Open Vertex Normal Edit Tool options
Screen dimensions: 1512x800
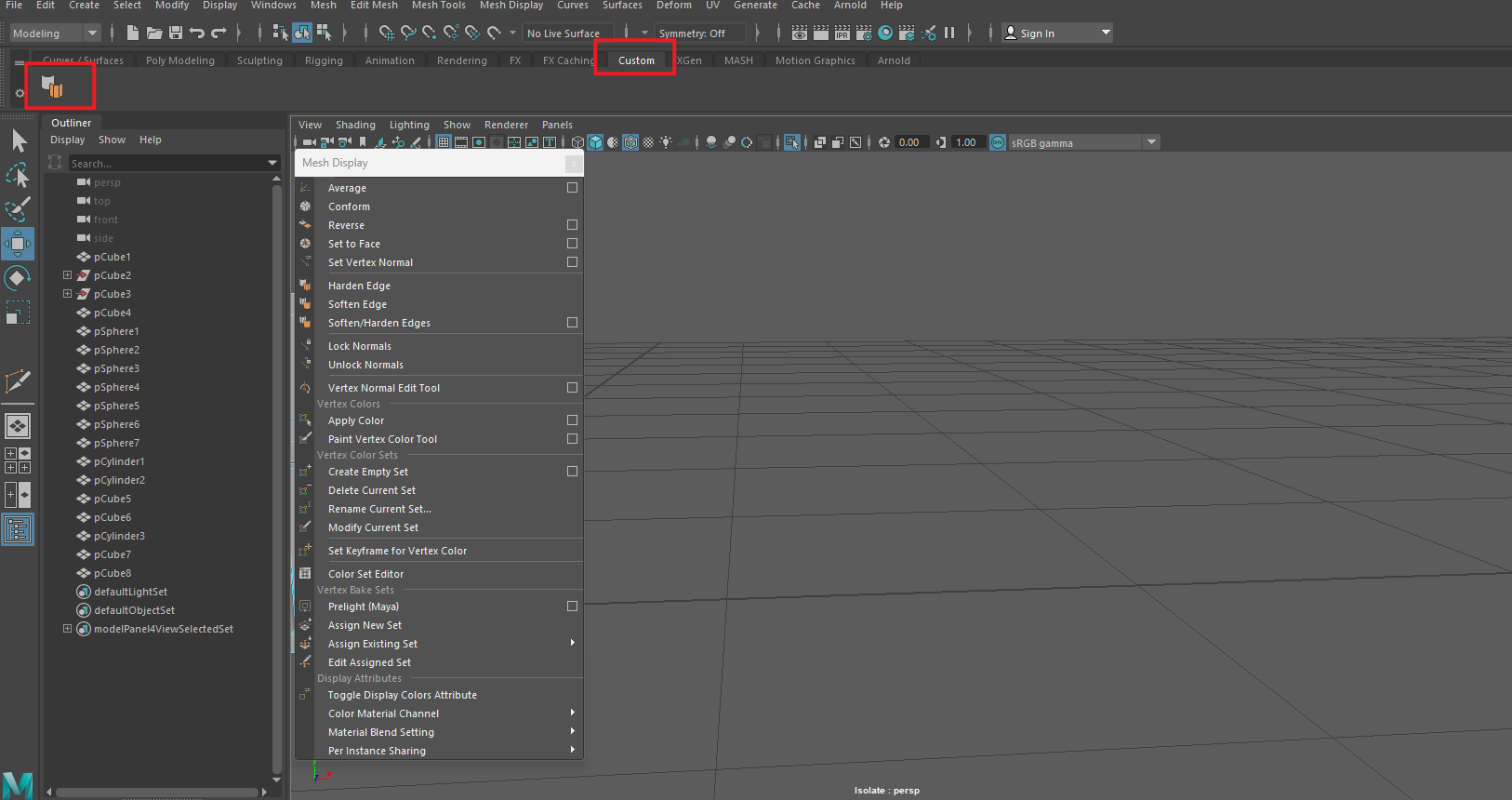[x=572, y=388]
